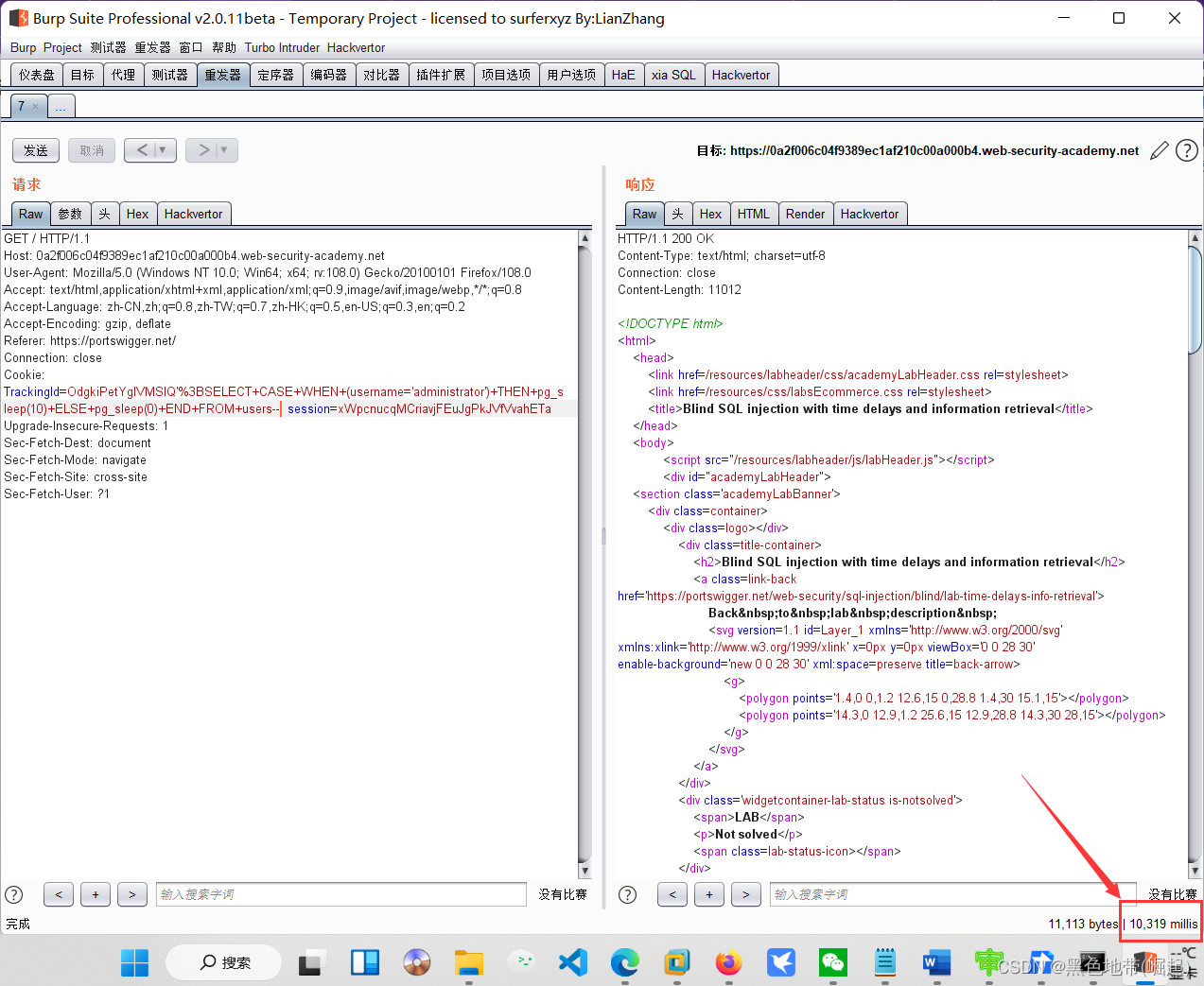Click response search + button
Screen dimensions: 1204x986
point(709,894)
